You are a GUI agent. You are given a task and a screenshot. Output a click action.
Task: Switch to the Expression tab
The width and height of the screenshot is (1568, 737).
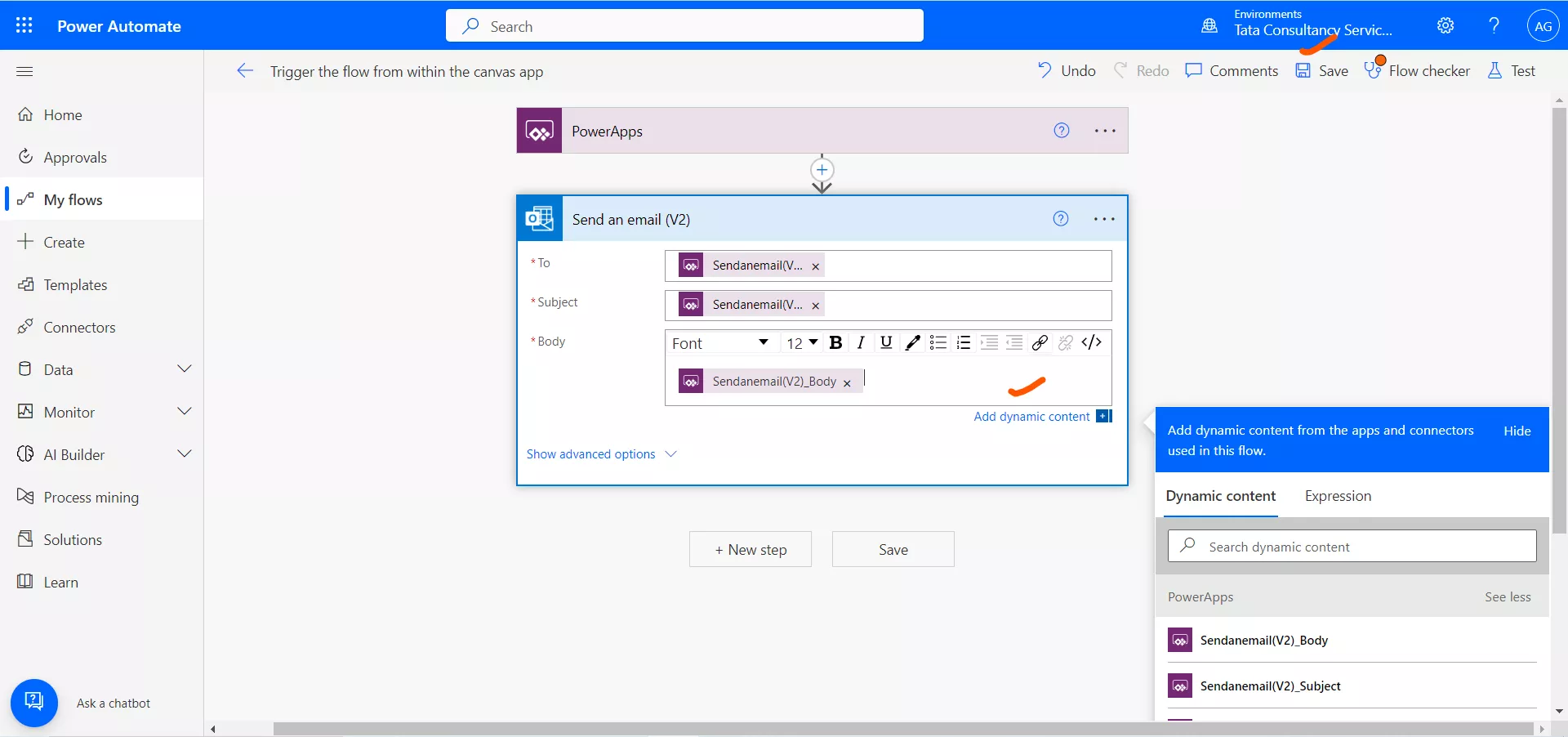pyautogui.click(x=1338, y=496)
